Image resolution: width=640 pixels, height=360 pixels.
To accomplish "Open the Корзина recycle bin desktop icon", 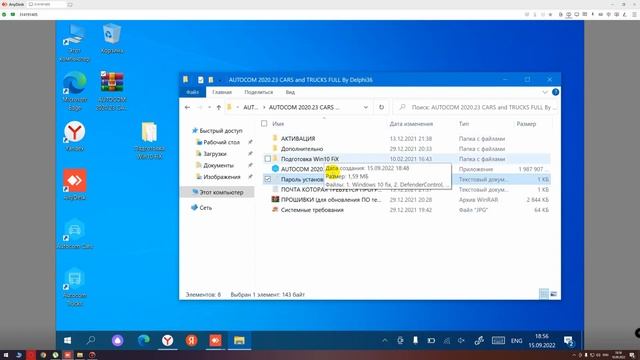I will 112,39.
